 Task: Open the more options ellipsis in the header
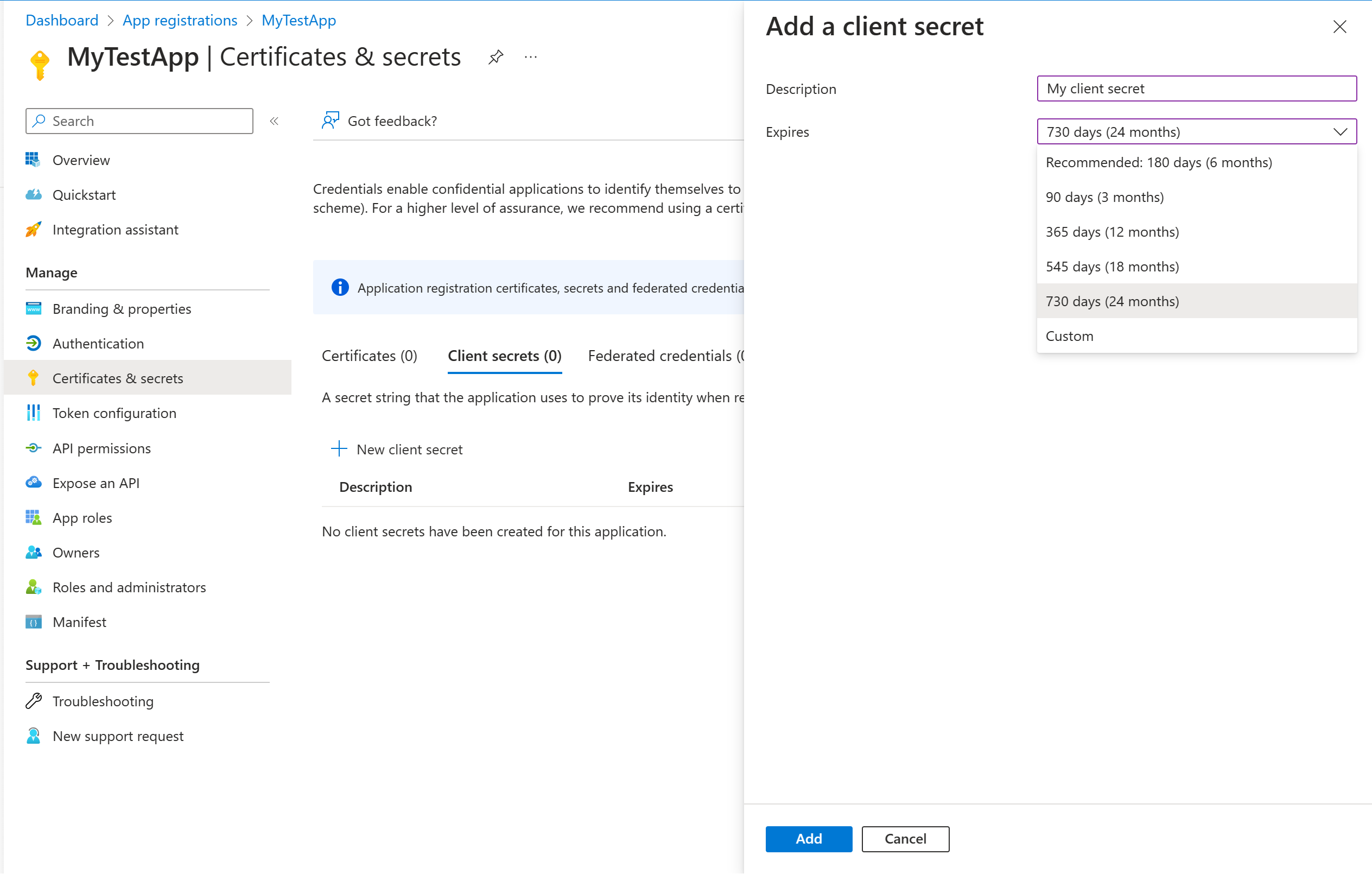pos(530,57)
